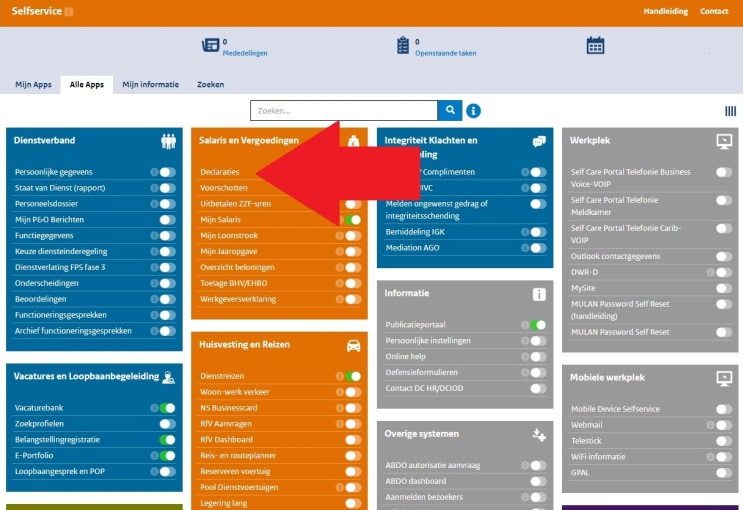
Task: Open the calendar icon
Action: click(595, 46)
